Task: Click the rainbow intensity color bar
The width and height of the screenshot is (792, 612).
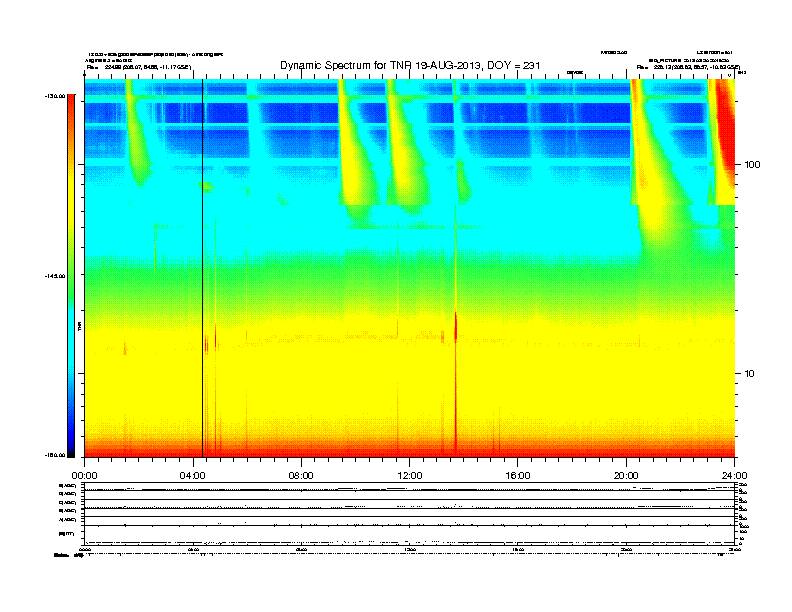Action: (71, 276)
